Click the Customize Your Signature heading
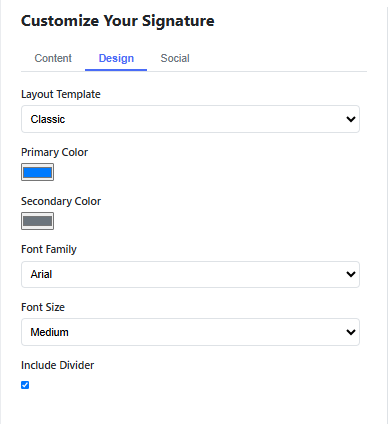 118,21
